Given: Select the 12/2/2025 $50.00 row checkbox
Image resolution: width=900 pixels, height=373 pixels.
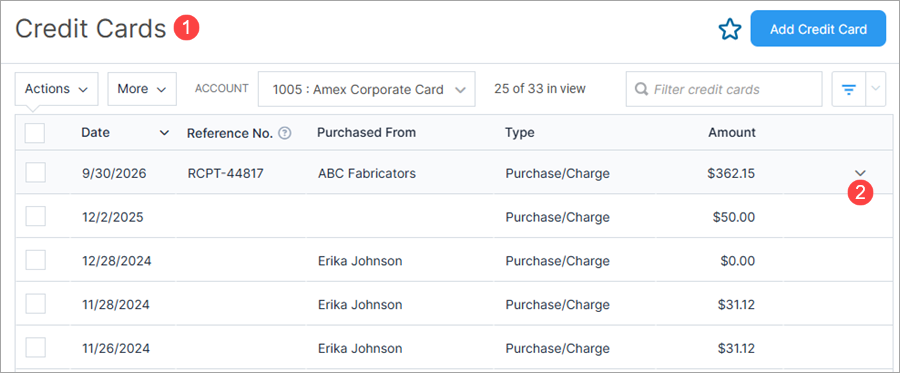Looking at the screenshot, I should pyautogui.click(x=36, y=216).
